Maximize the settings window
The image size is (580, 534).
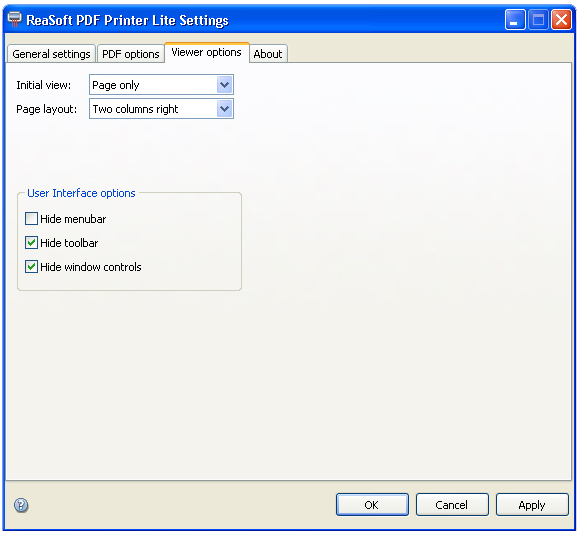(538, 20)
